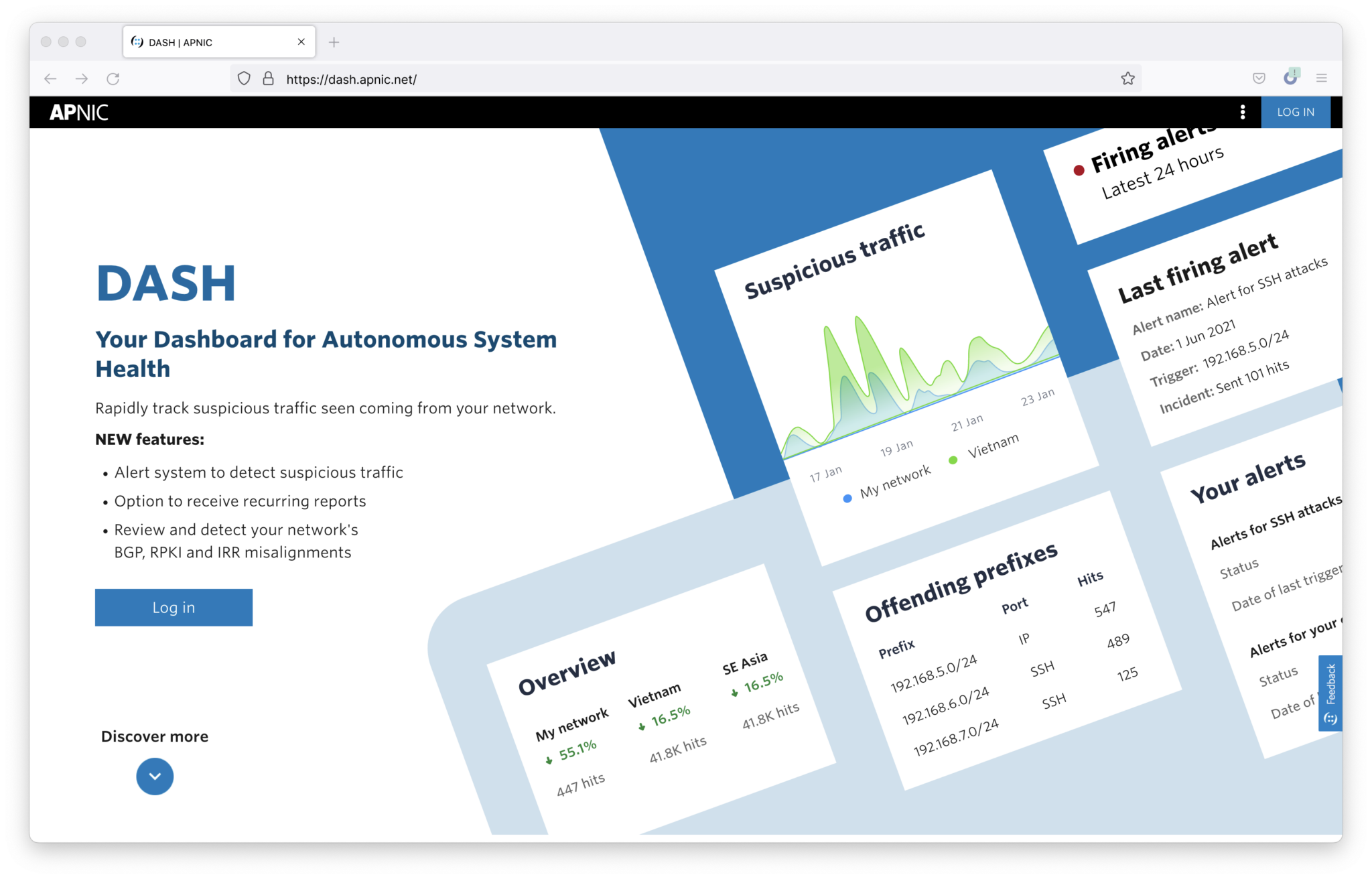Open a new tab with plus

334,42
